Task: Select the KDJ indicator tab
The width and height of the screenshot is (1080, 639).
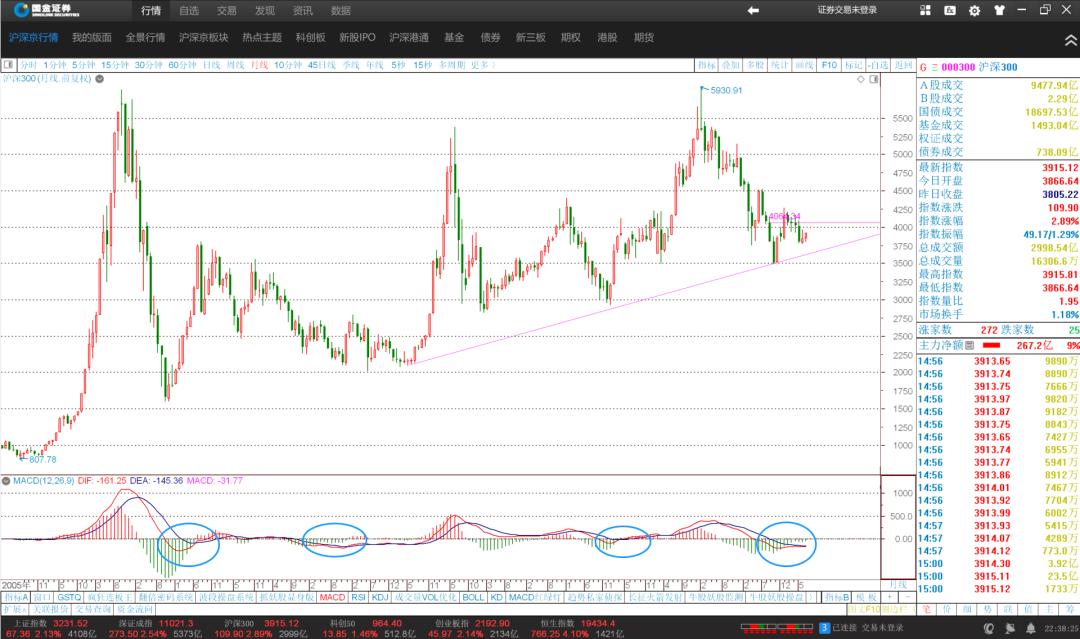Action: pyautogui.click(x=380, y=597)
